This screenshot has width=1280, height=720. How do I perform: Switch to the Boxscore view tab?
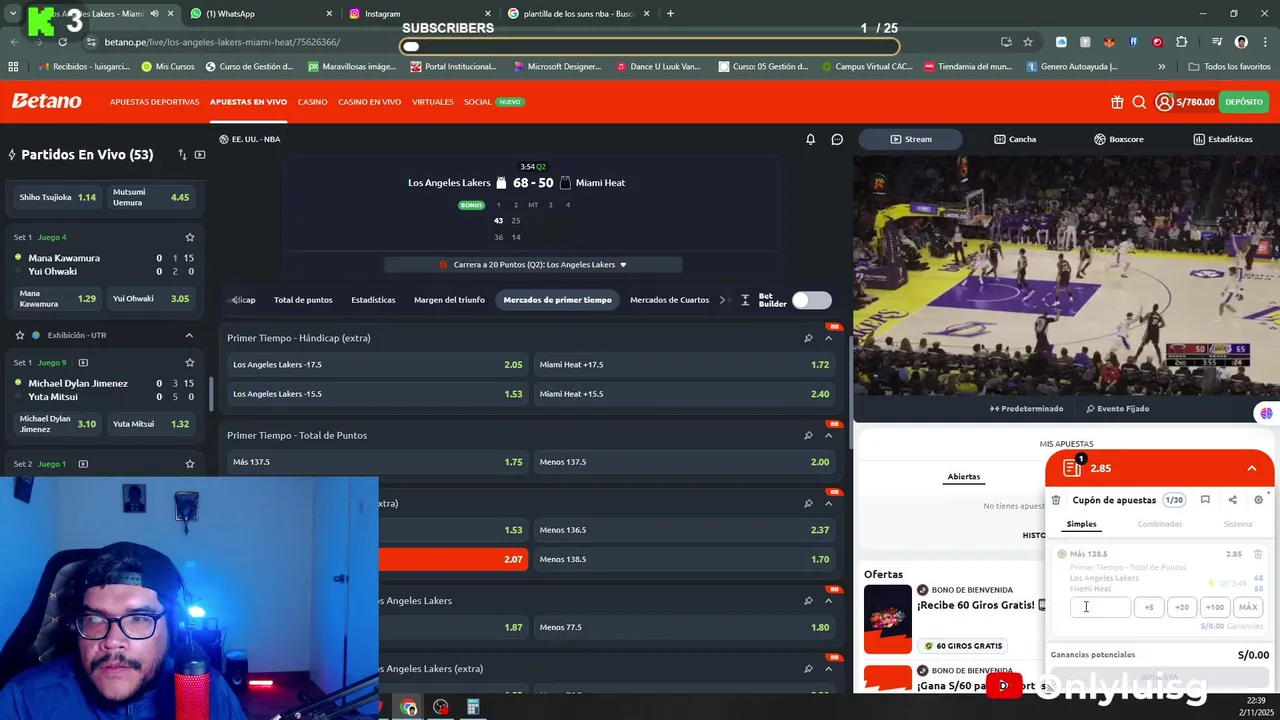click(1118, 139)
